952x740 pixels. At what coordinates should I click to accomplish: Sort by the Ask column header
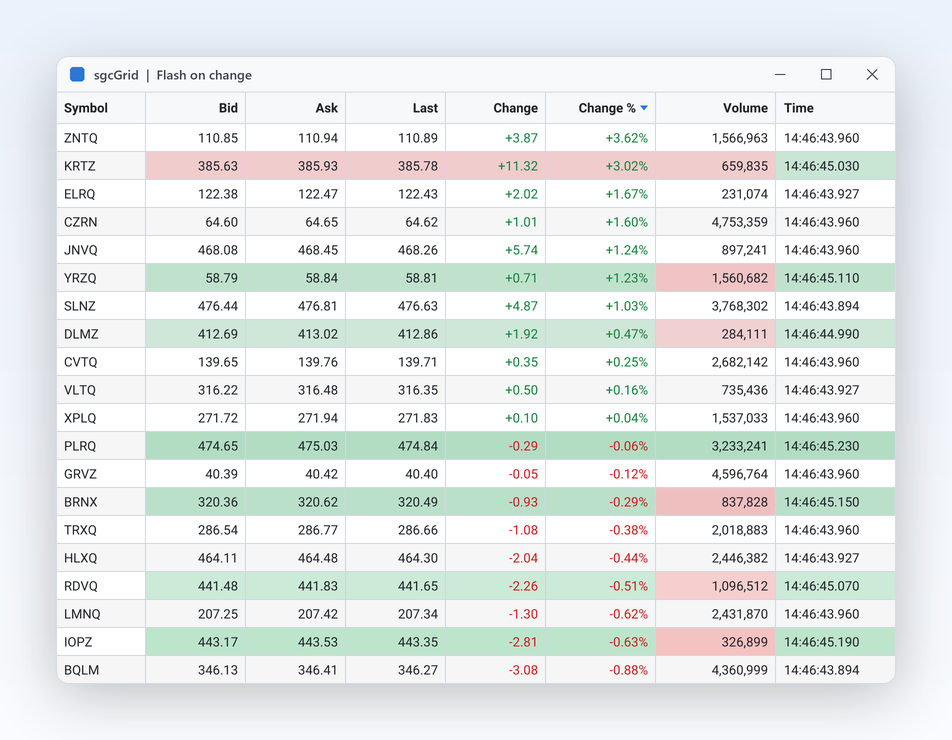(x=296, y=108)
